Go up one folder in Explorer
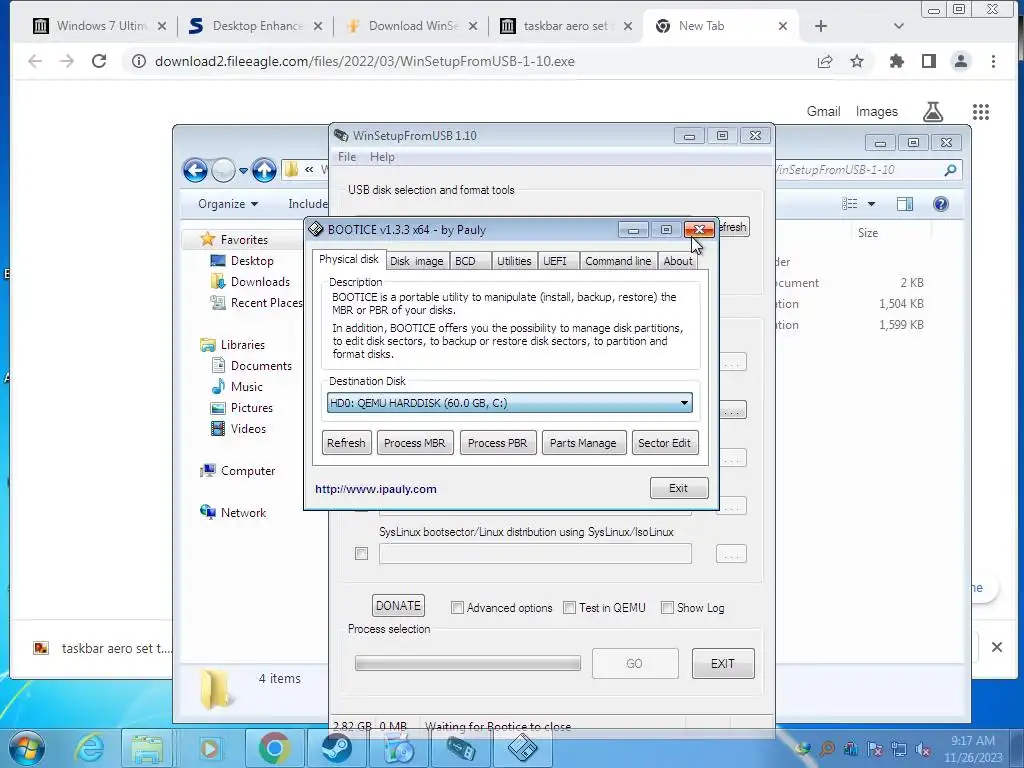The image size is (1024, 768). [264, 170]
